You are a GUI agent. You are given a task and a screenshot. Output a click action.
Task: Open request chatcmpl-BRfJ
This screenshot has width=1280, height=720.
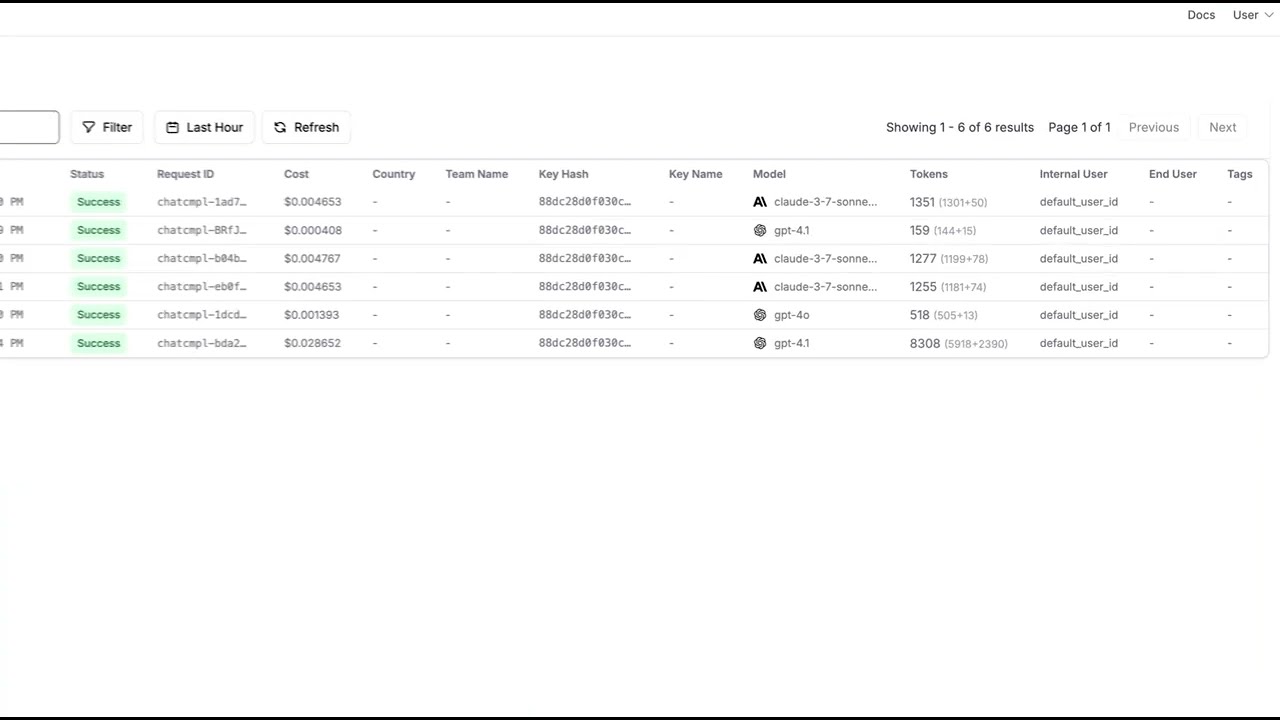point(201,230)
